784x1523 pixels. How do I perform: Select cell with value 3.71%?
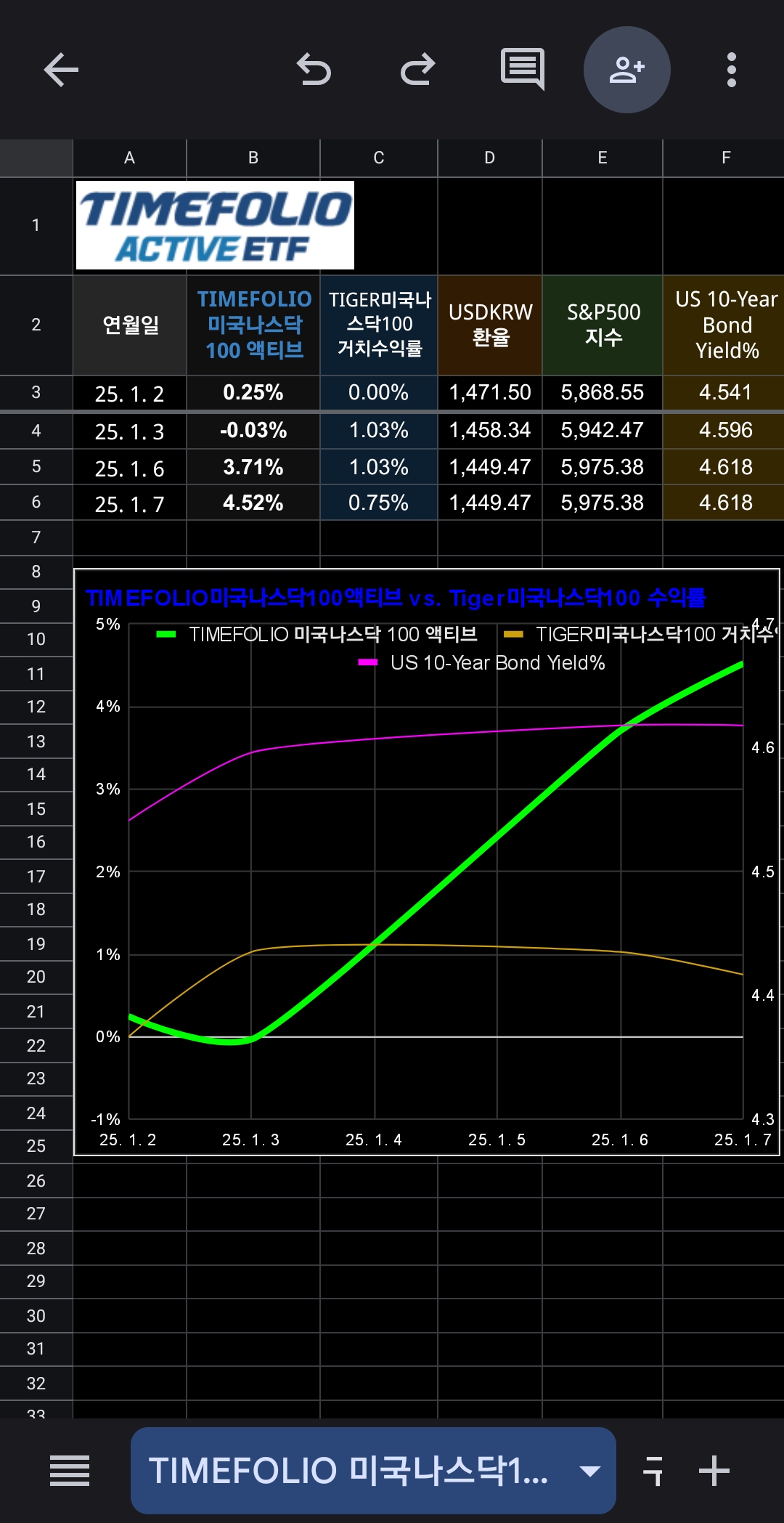253,467
